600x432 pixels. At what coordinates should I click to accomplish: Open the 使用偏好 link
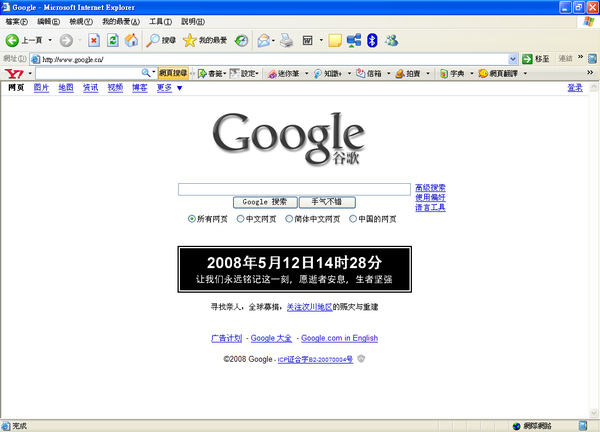click(430, 197)
